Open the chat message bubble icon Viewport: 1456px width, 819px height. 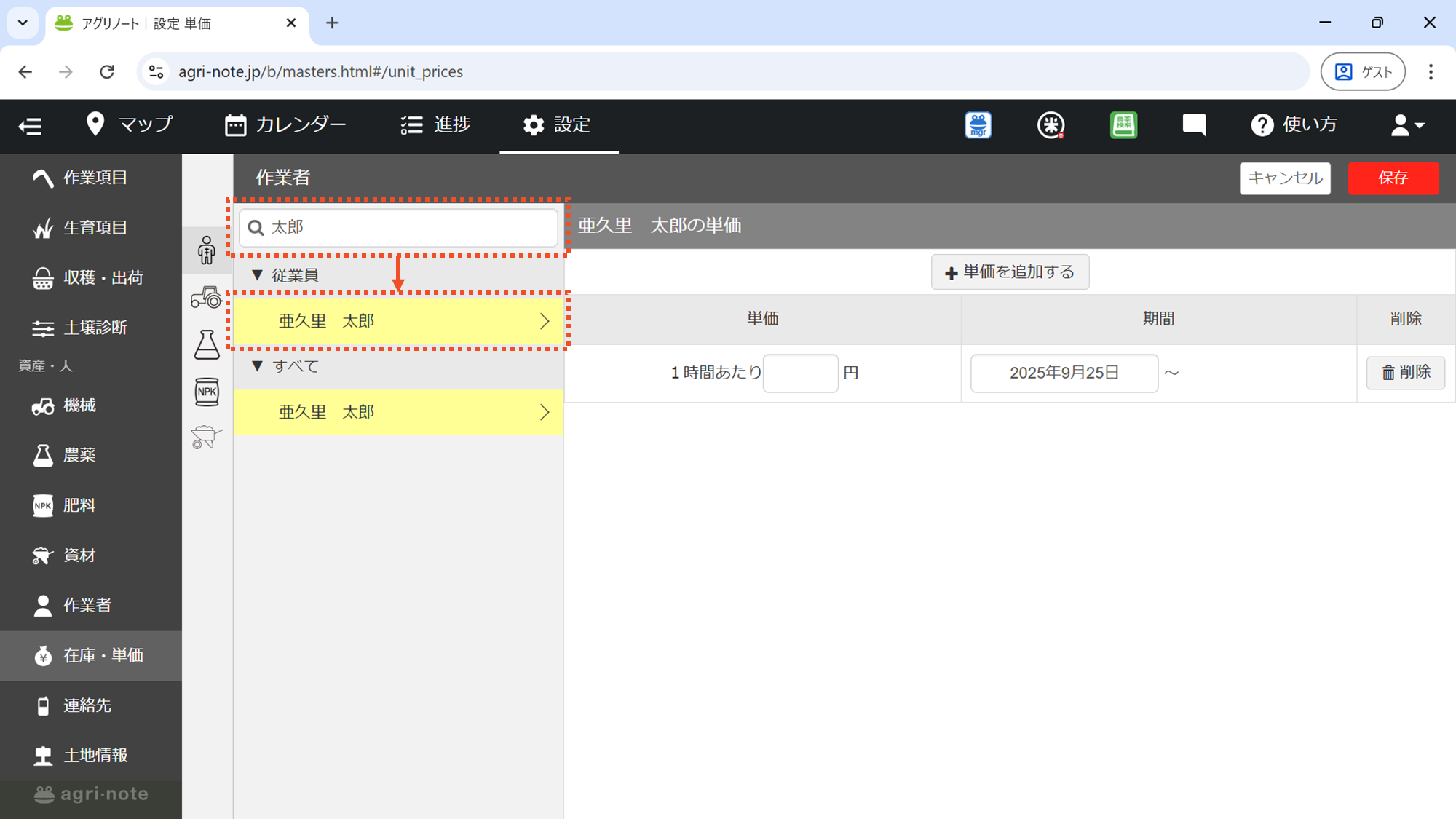tap(1194, 125)
